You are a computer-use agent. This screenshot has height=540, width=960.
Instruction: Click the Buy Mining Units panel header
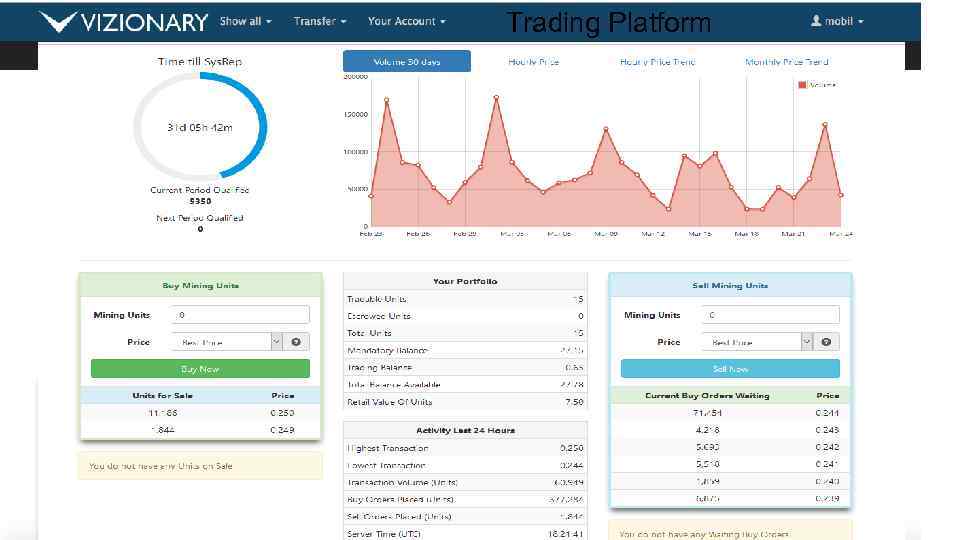click(x=200, y=285)
